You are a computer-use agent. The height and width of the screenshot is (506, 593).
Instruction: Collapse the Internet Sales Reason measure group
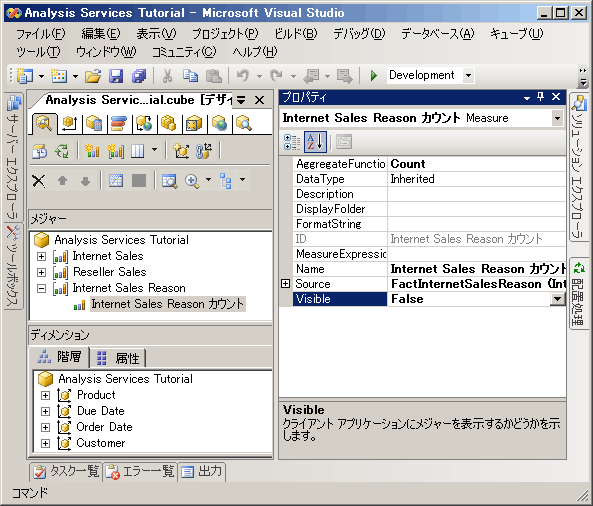(x=42, y=289)
